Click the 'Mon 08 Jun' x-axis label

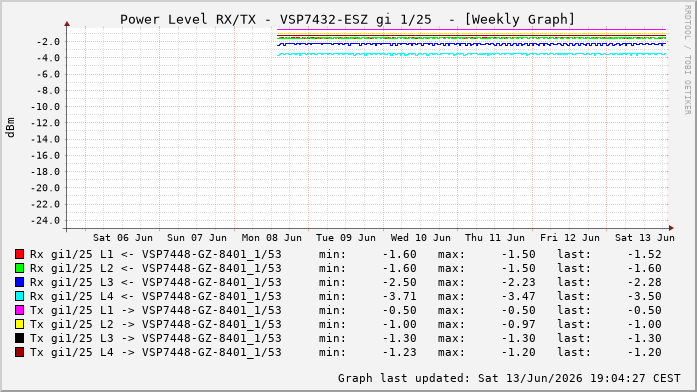point(272,238)
